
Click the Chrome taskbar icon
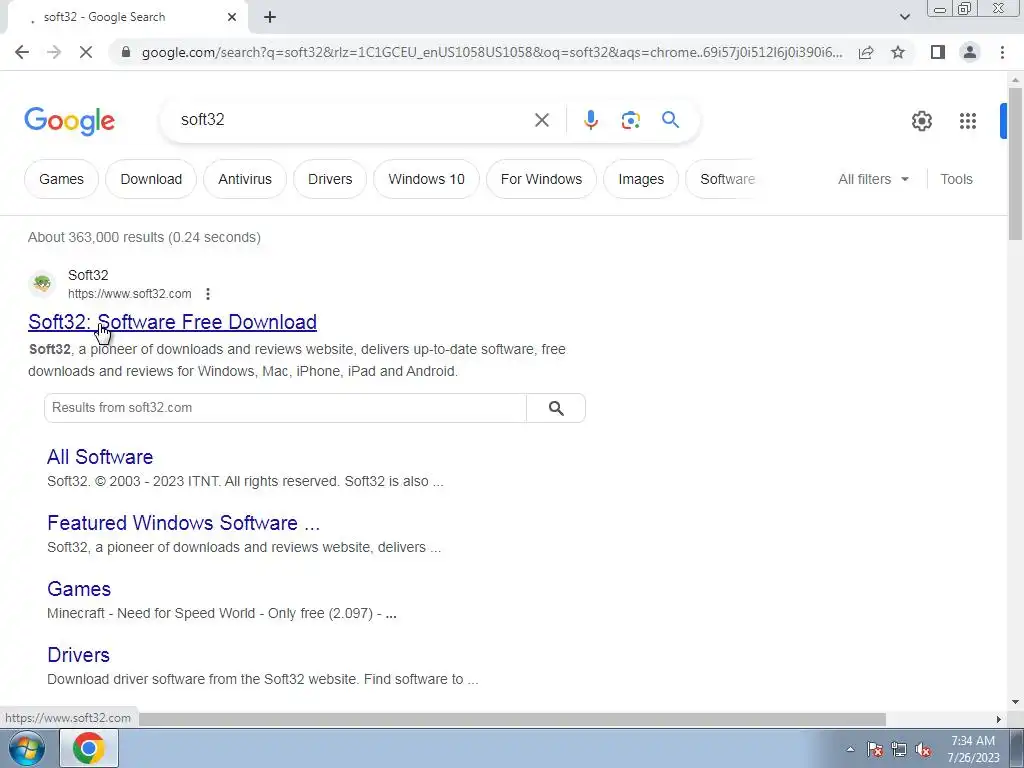[89, 748]
